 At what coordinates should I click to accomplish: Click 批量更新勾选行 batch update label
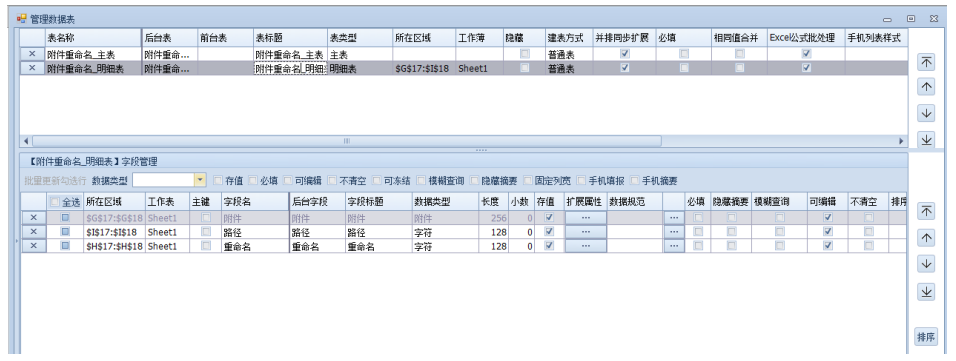pos(56,181)
